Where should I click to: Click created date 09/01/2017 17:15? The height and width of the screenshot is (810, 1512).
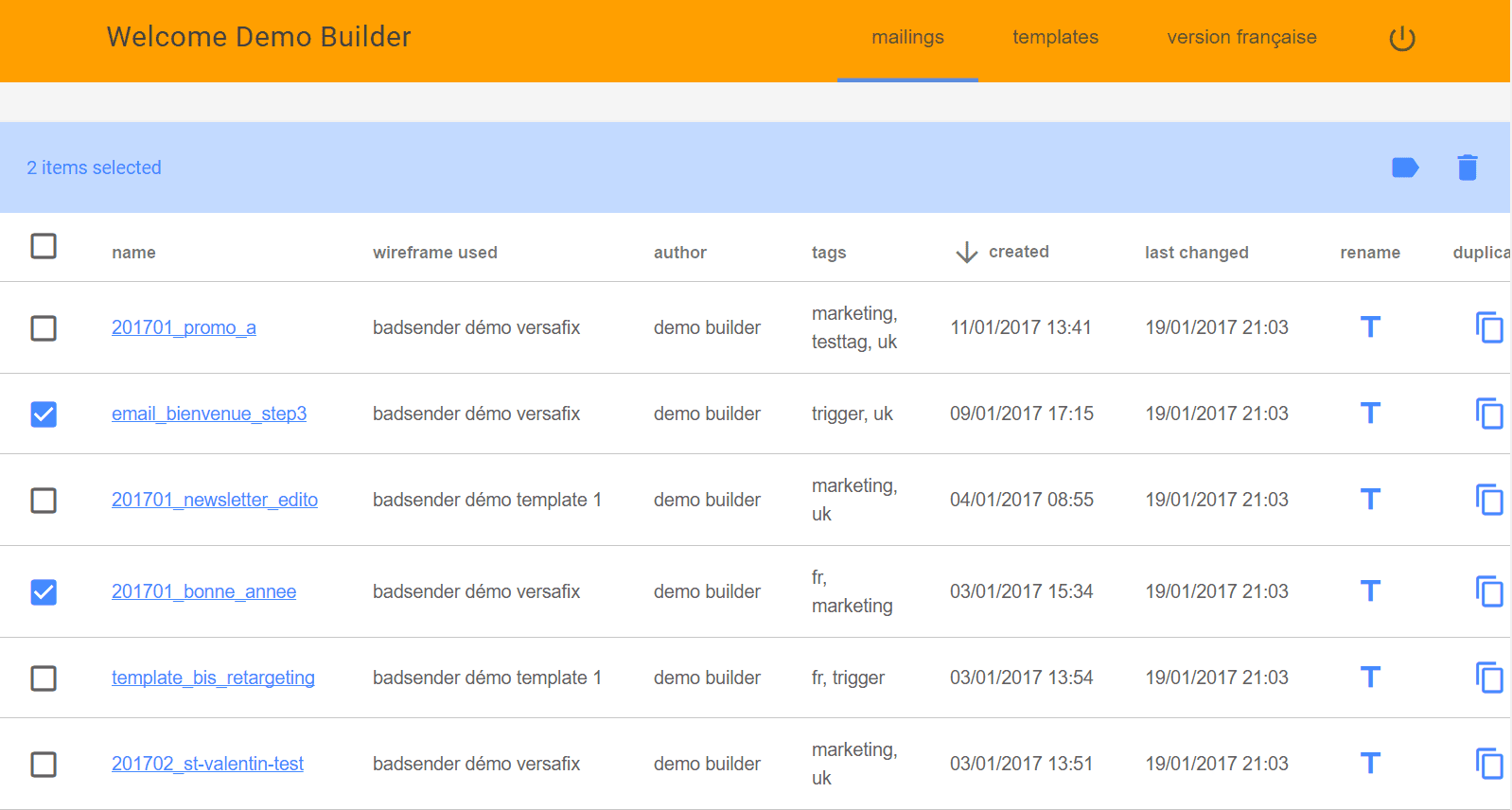coord(1022,414)
